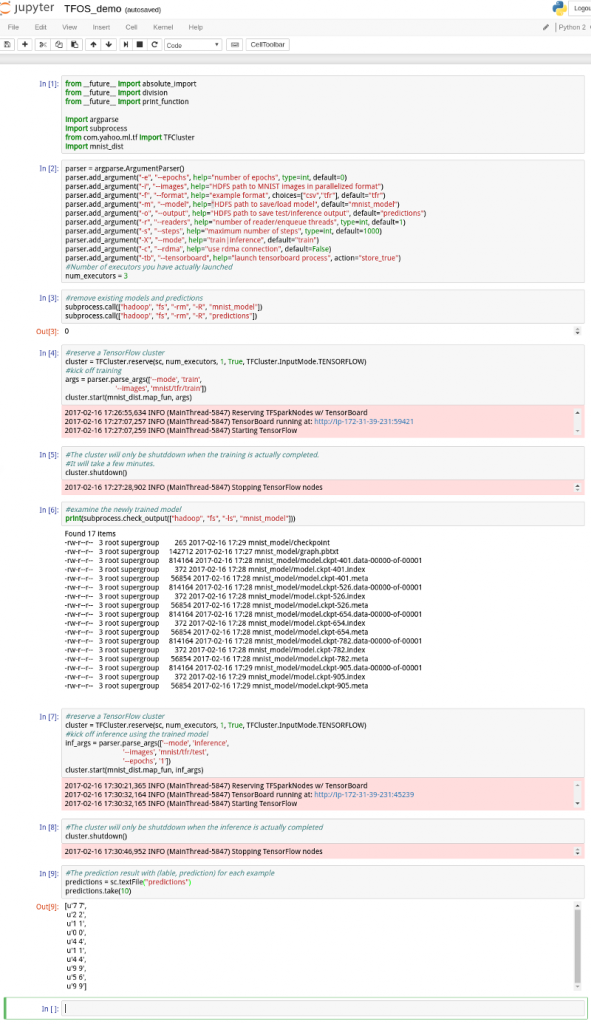The width and height of the screenshot is (591, 1024).
Task: Move the selected cell up with the arrow icon
Action: pyautogui.click(x=93, y=44)
